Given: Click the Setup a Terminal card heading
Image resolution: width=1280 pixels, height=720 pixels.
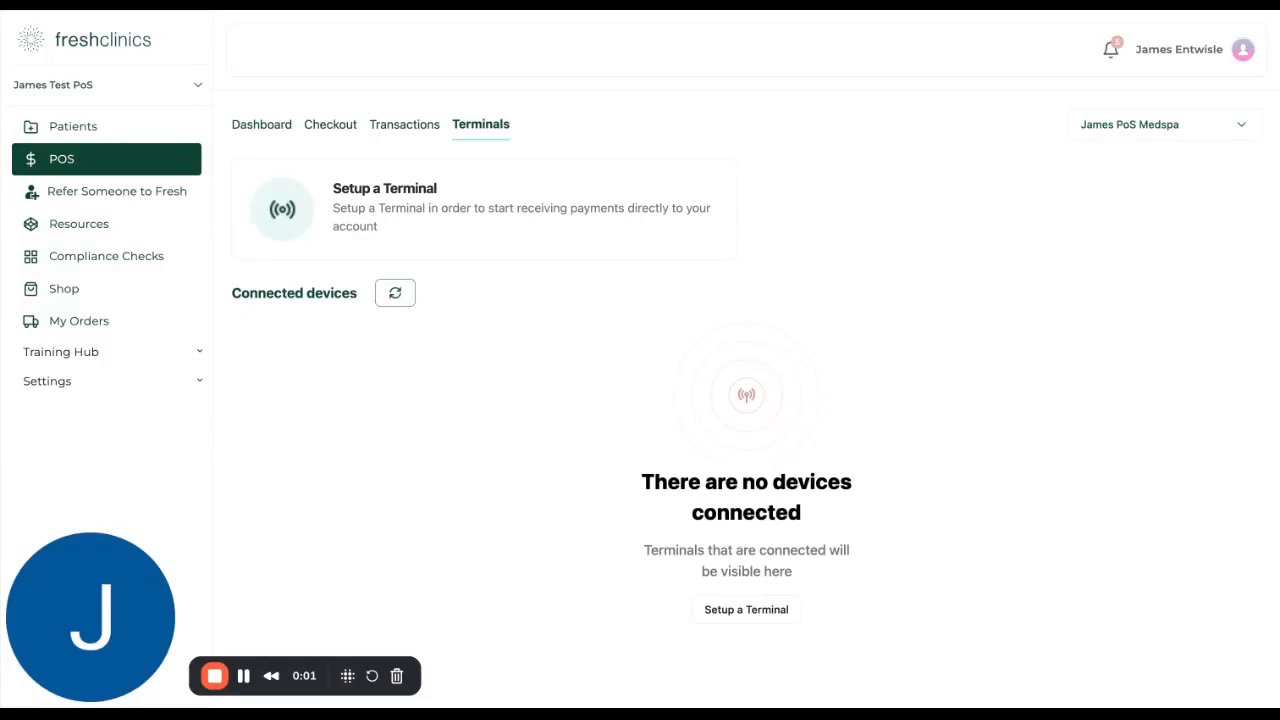Looking at the screenshot, I should click(385, 188).
